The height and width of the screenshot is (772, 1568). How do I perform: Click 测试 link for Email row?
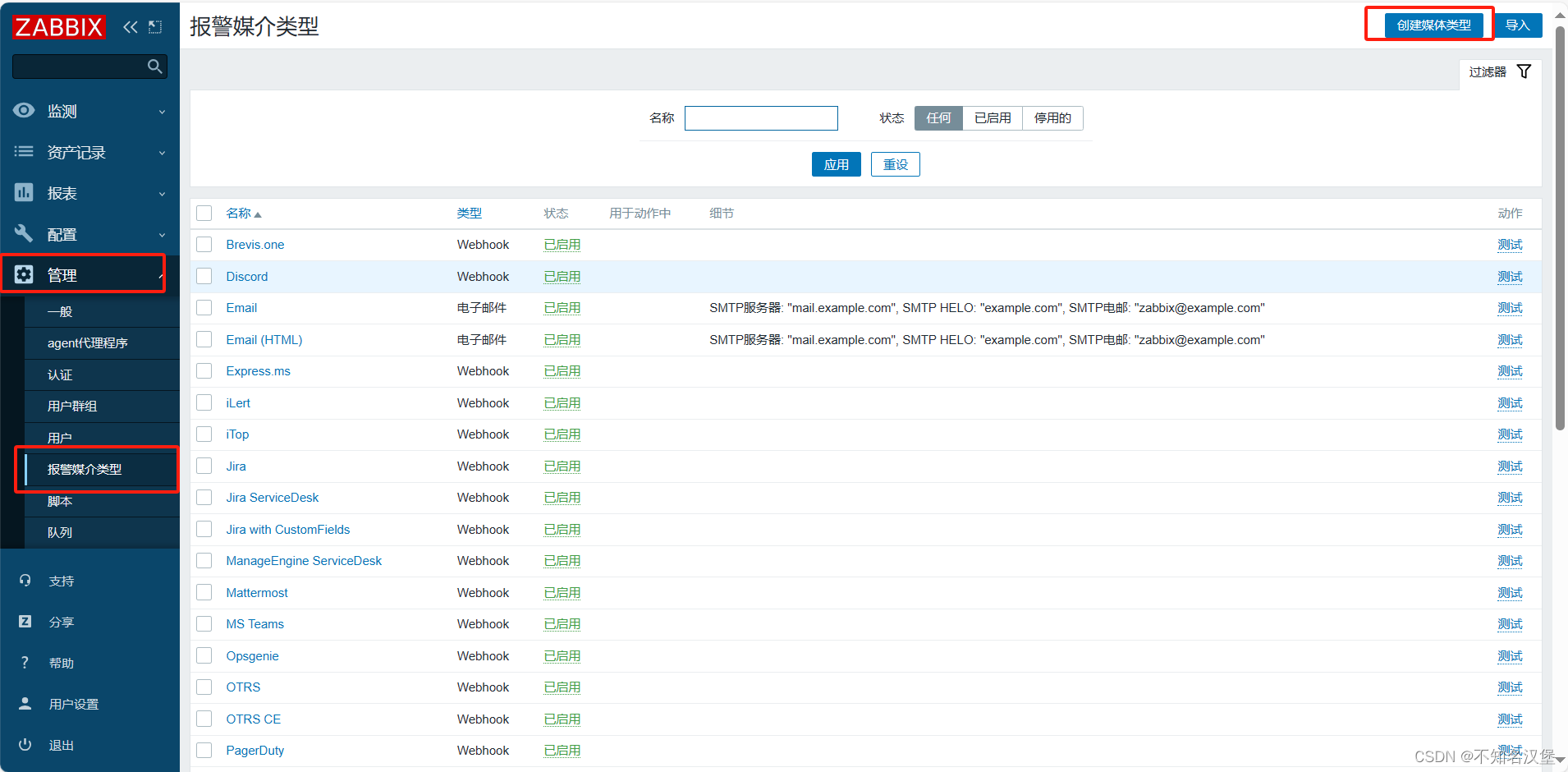click(x=1510, y=308)
